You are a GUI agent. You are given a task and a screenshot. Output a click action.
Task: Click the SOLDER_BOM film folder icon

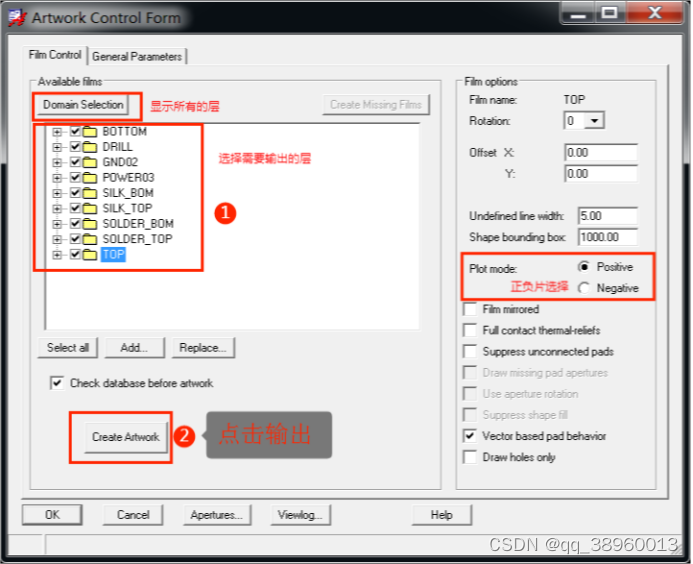[89, 224]
